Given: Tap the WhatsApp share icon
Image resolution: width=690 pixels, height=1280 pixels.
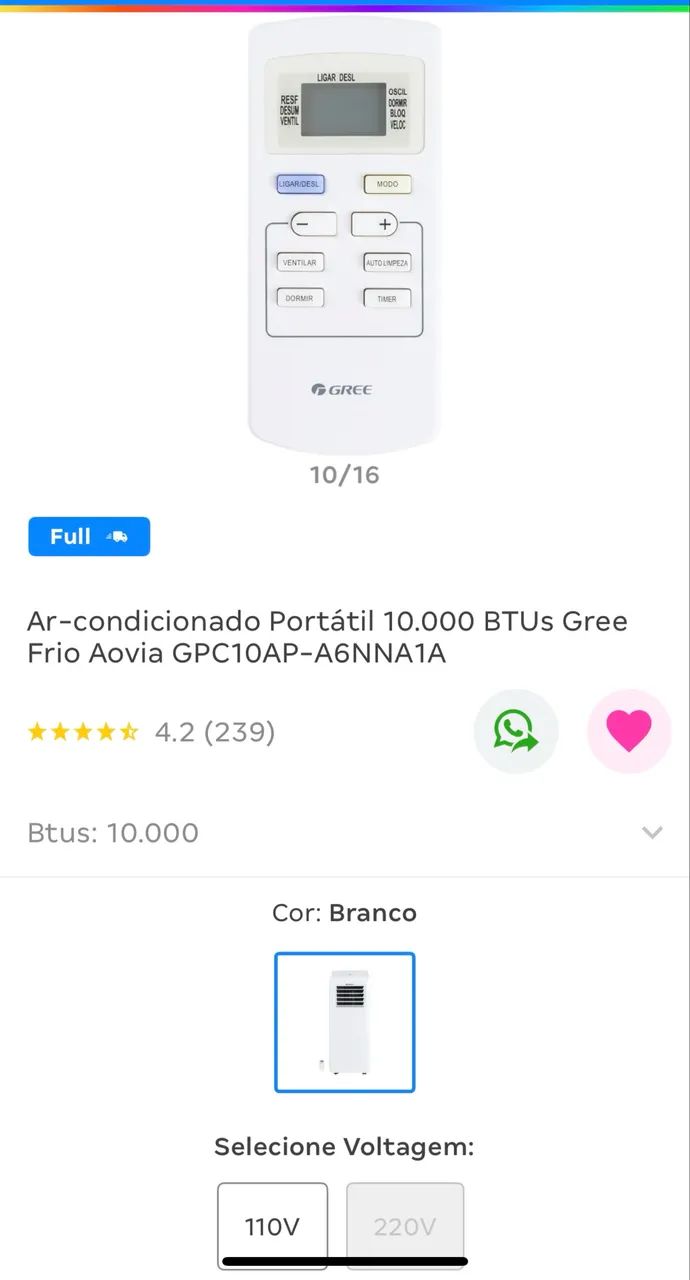Looking at the screenshot, I should [516, 731].
